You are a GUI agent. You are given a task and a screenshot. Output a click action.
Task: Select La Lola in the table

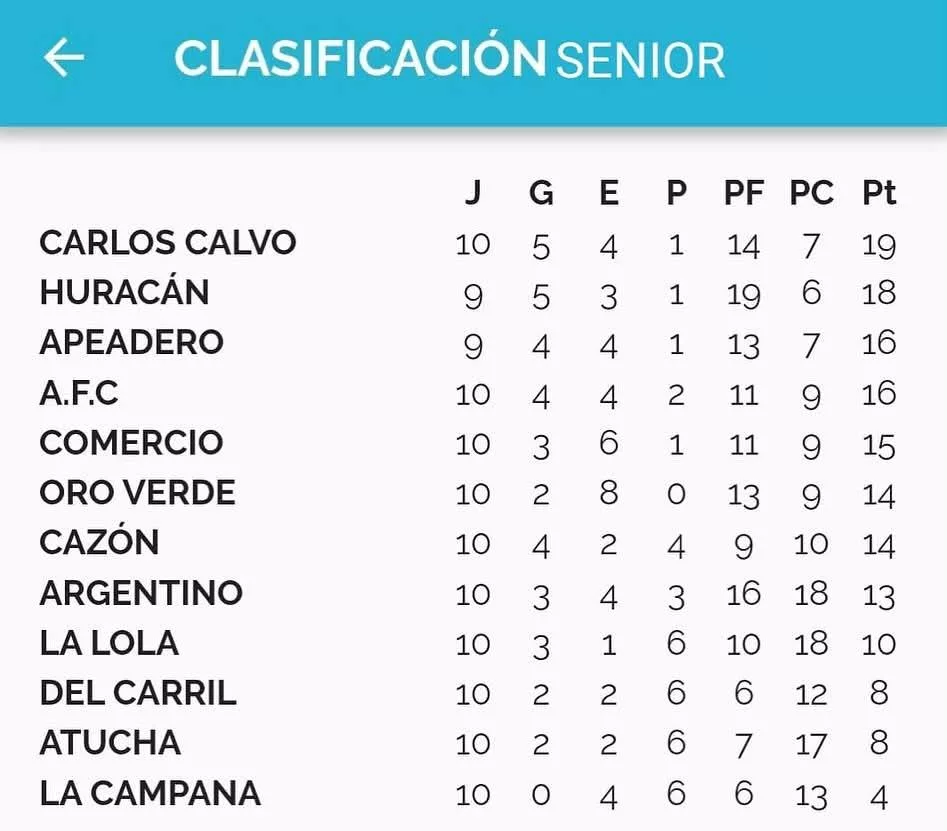[x=109, y=643]
